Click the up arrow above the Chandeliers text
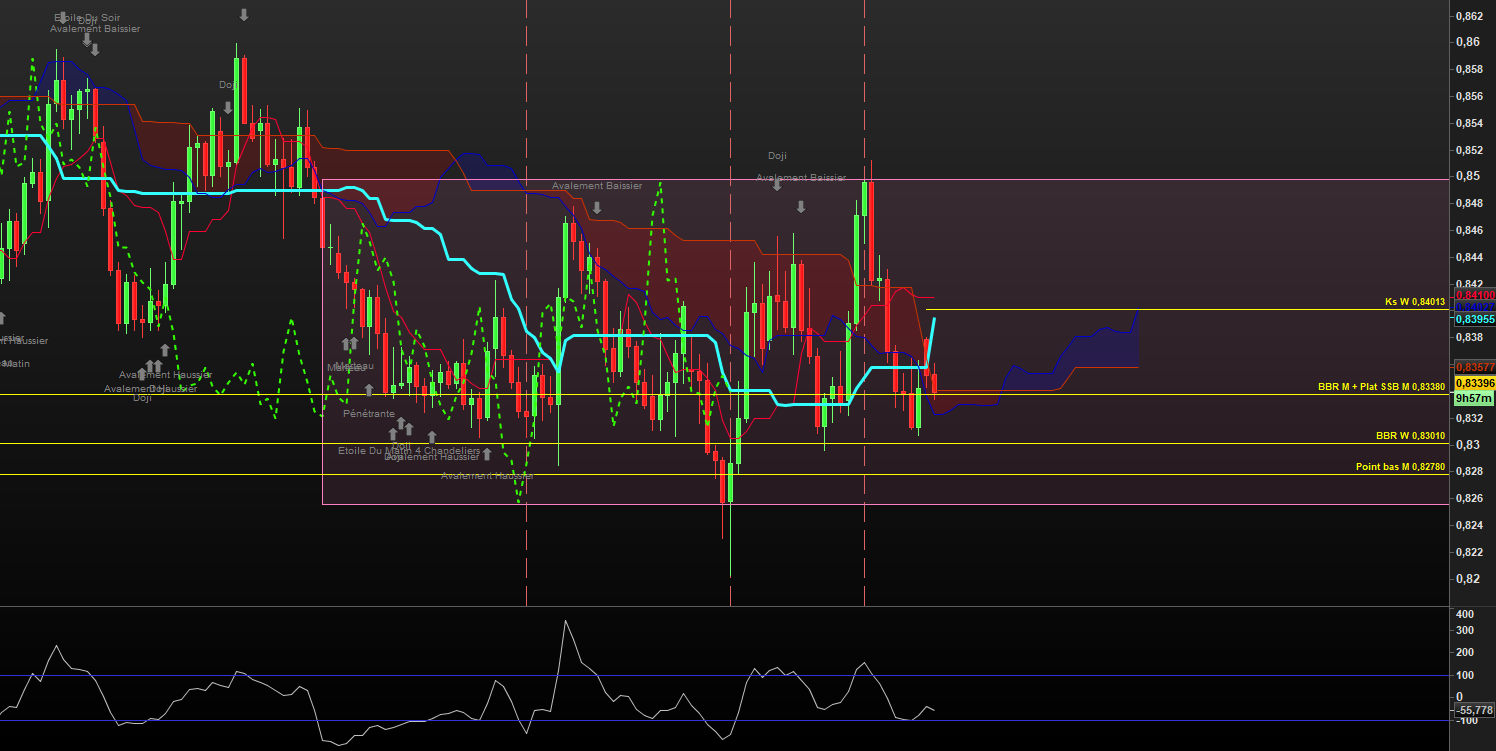Viewport: 1496px width, 751px height. pyautogui.click(x=432, y=437)
